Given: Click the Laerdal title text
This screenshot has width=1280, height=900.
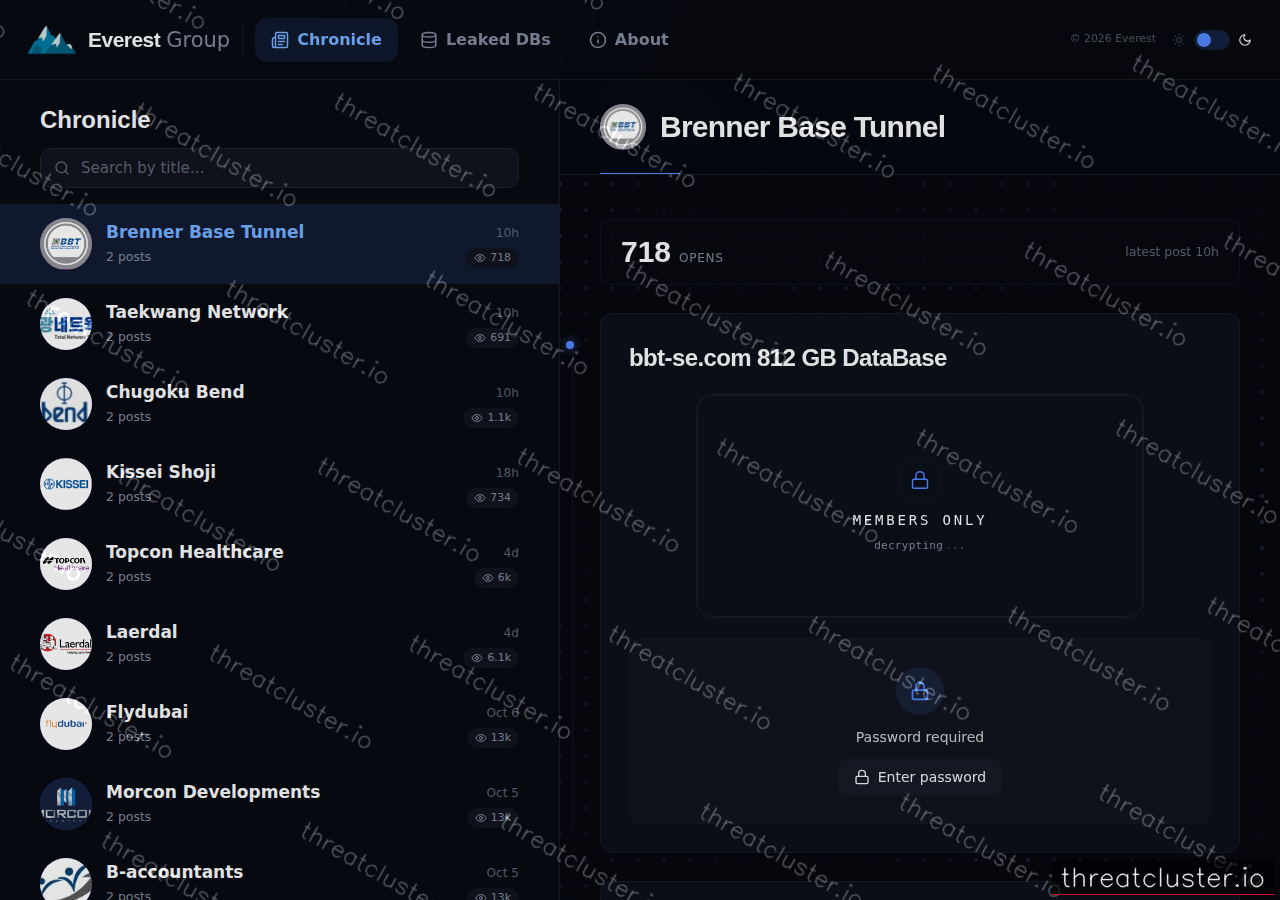Looking at the screenshot, I should [142, 632].
